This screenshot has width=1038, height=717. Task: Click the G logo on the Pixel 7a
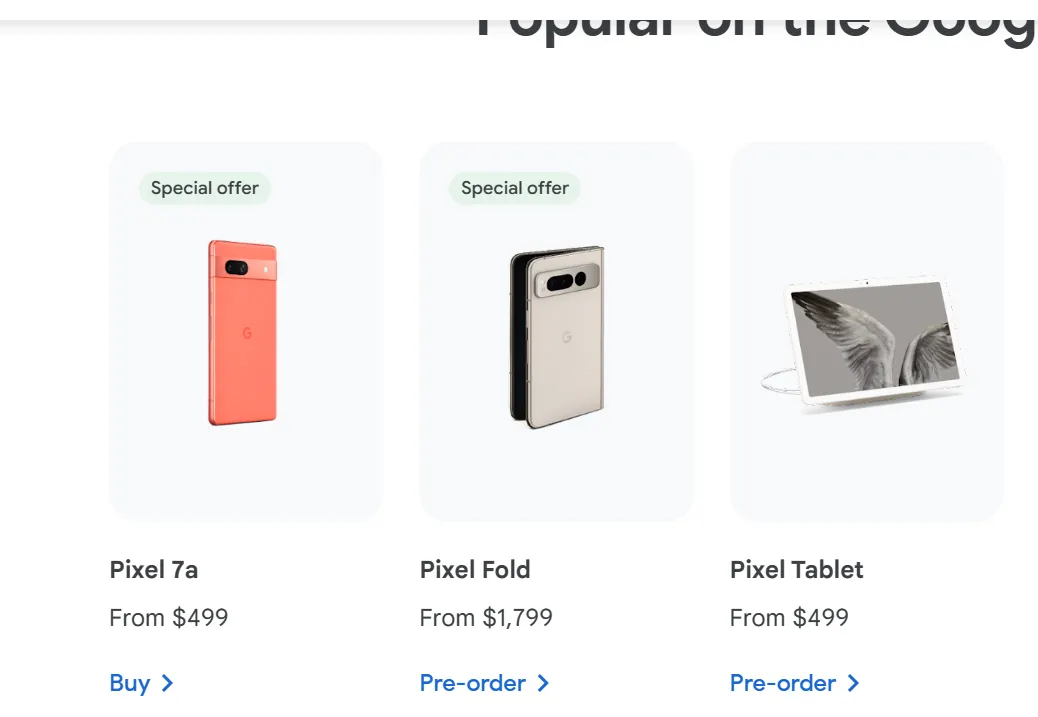(246, 333)
